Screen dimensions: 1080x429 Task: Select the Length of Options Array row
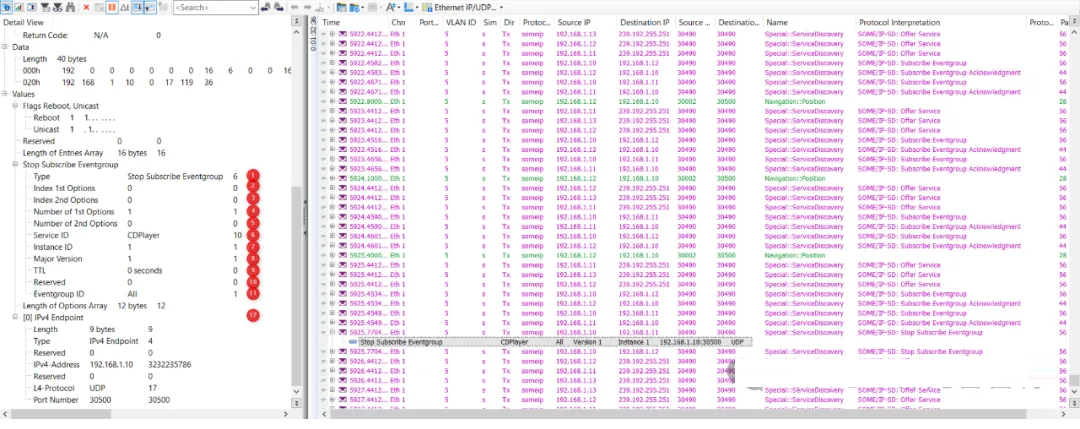pos(94,306)
